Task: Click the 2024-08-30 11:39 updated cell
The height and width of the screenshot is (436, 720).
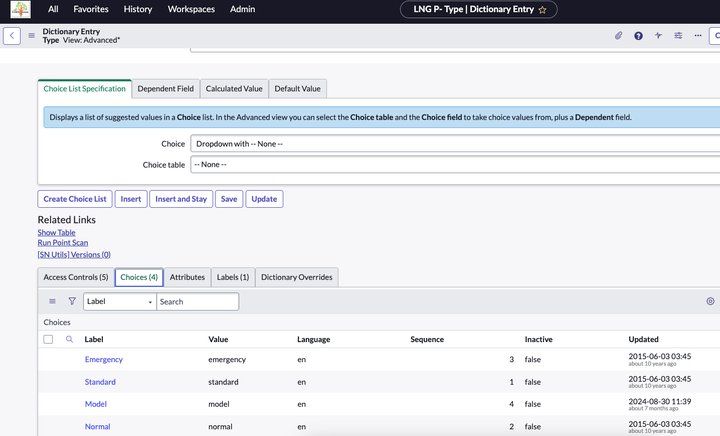Action: [x=659, y=402]
